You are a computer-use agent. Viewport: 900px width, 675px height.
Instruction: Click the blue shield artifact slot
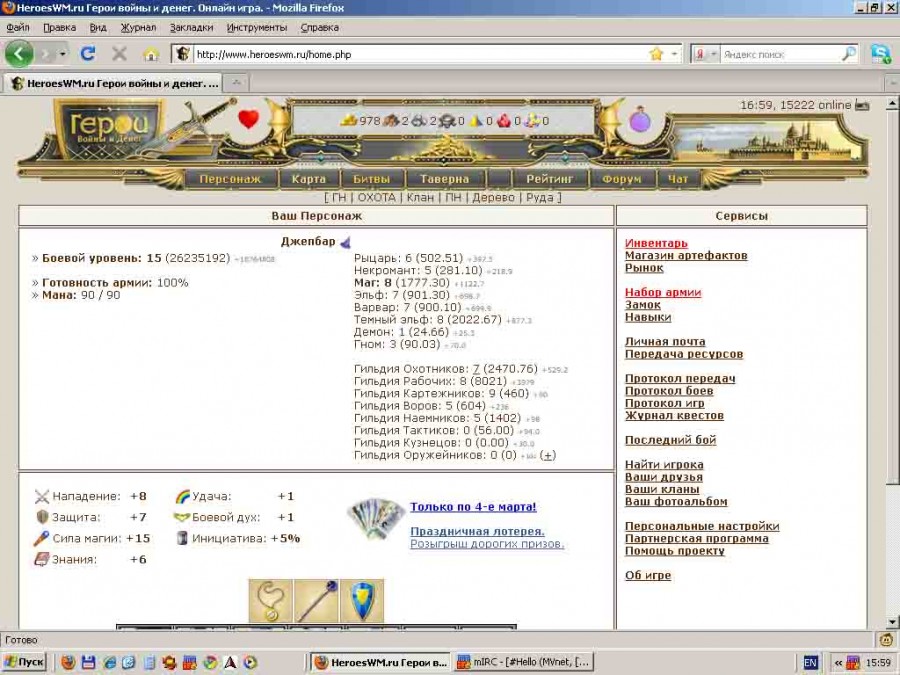[362, 600]
